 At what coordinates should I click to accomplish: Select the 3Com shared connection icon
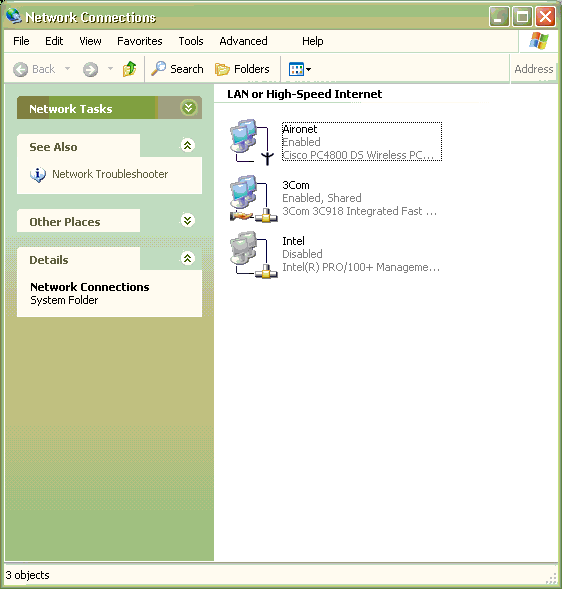click(x=254, y=199)
